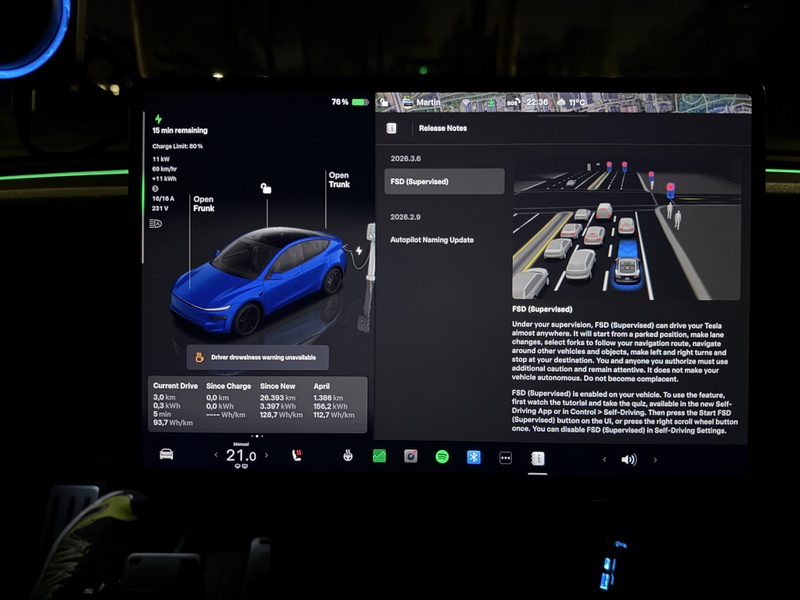Tap the Release Notes header title

(443, 128)
